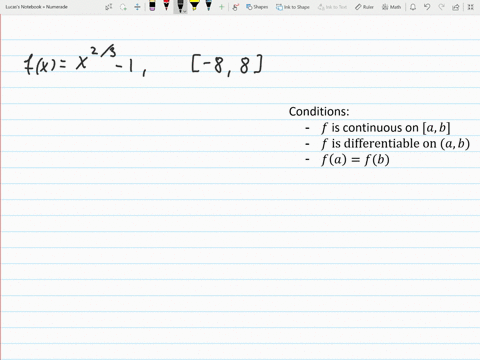This screenshot has height=360, width=480.
Task: Undo the last action
Action: coord(427,7)
